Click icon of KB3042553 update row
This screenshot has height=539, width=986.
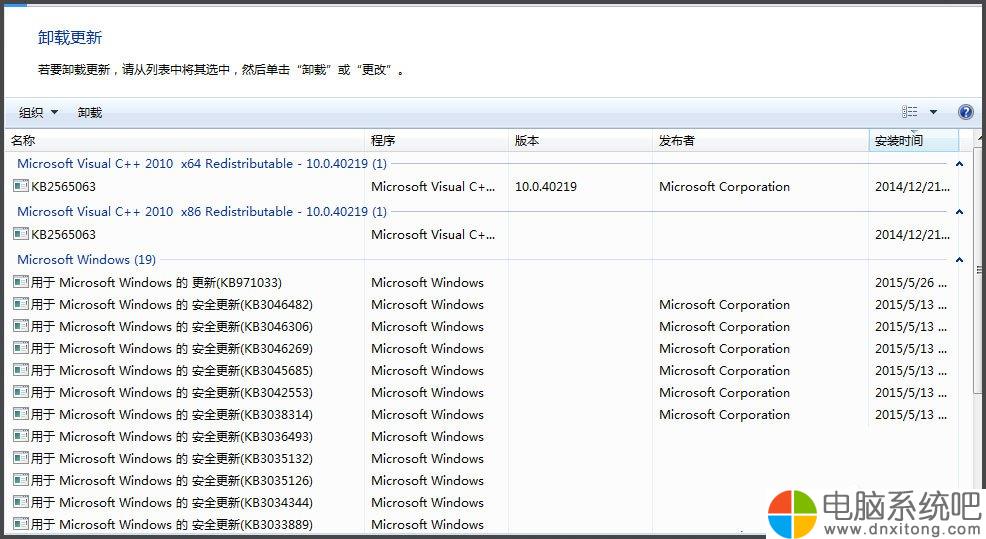(x=21, y=392)
